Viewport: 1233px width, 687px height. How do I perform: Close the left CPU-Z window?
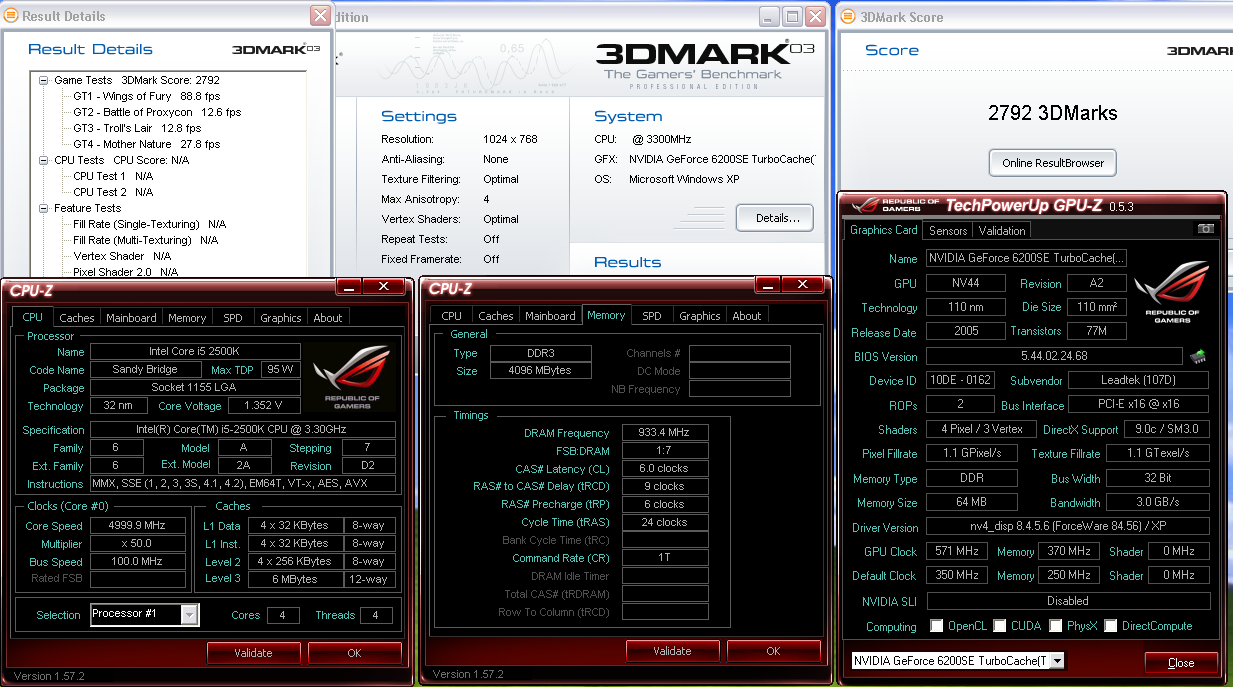click(x=383, y=287)
